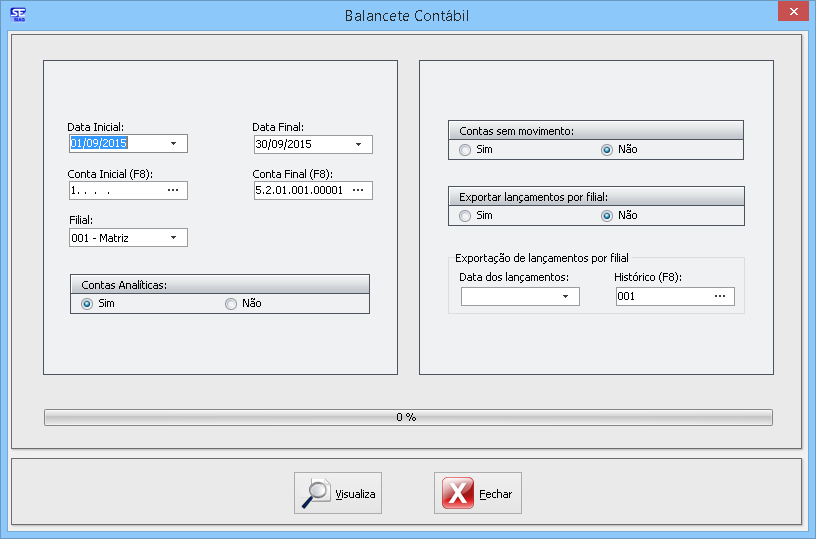
Task: Select Sim for Contas Analíticas
Action: [x=87, y=304]
